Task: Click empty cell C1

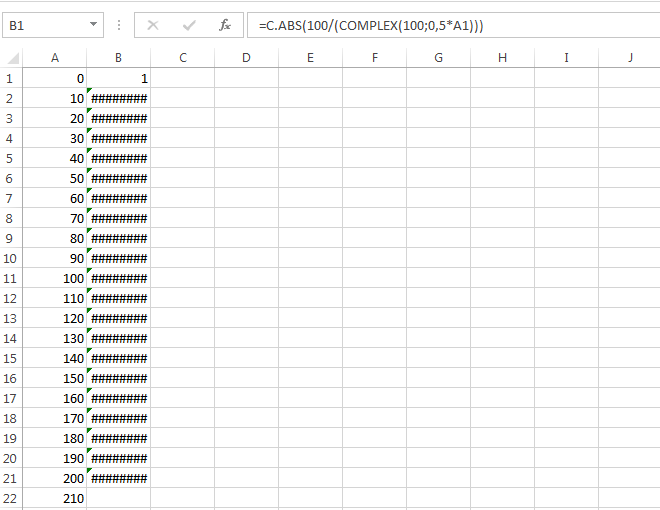Action: pos(183,78)
